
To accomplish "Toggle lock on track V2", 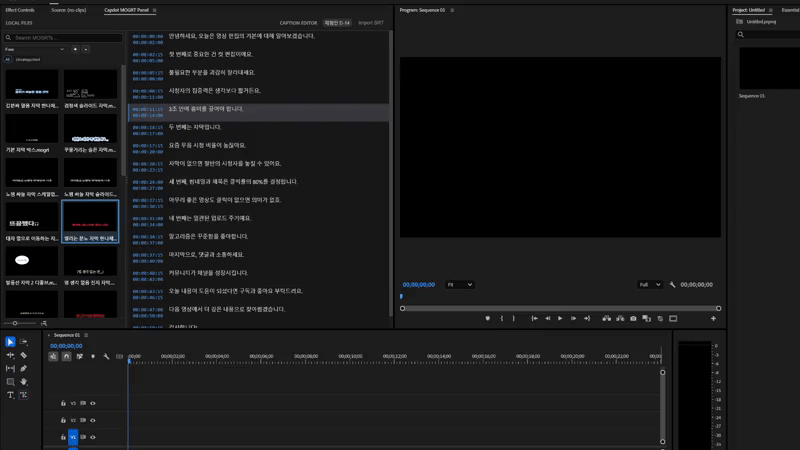I will [x=63, y=421].
